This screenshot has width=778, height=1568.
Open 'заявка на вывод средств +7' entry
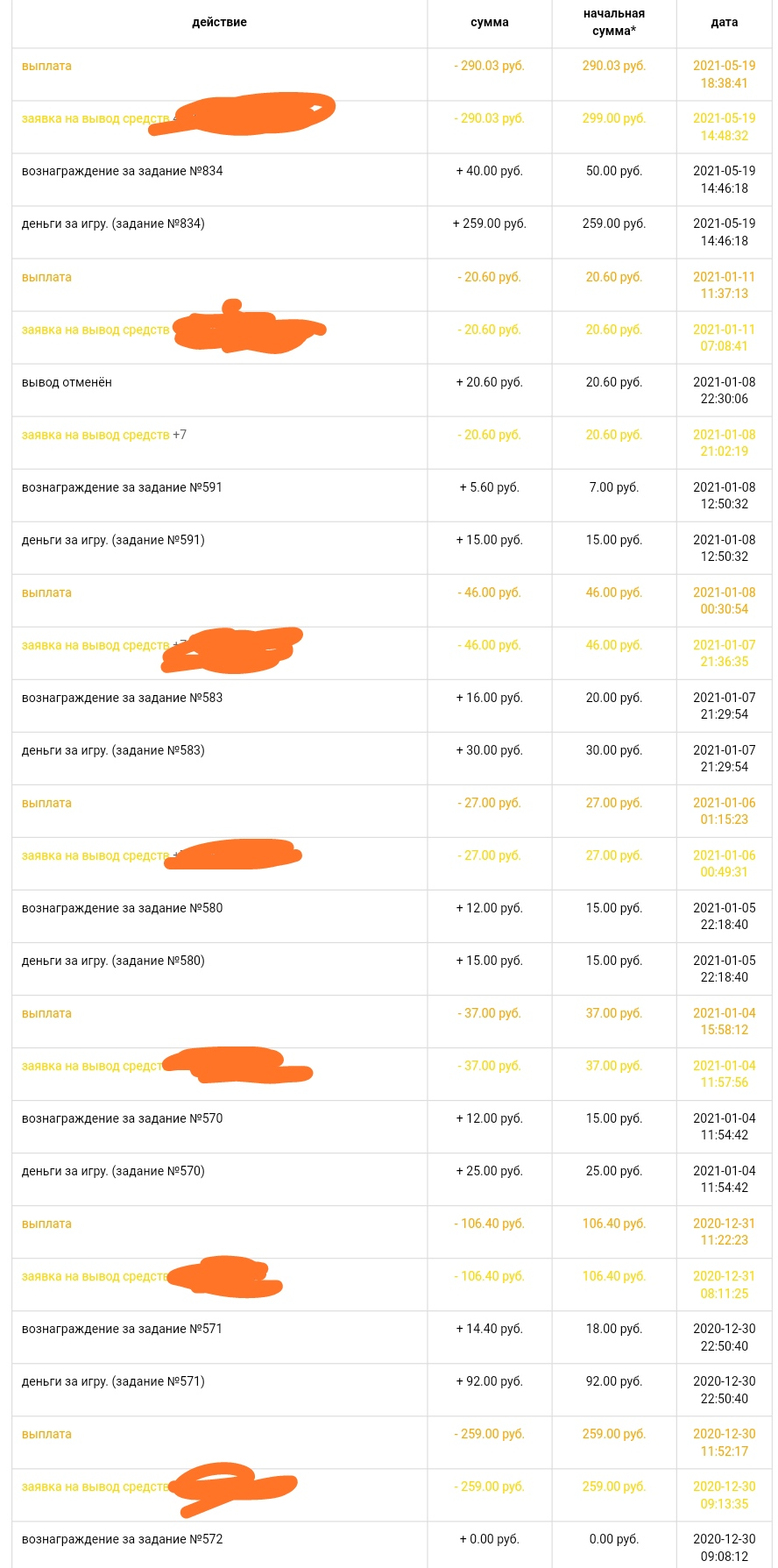tap(104, 435)
